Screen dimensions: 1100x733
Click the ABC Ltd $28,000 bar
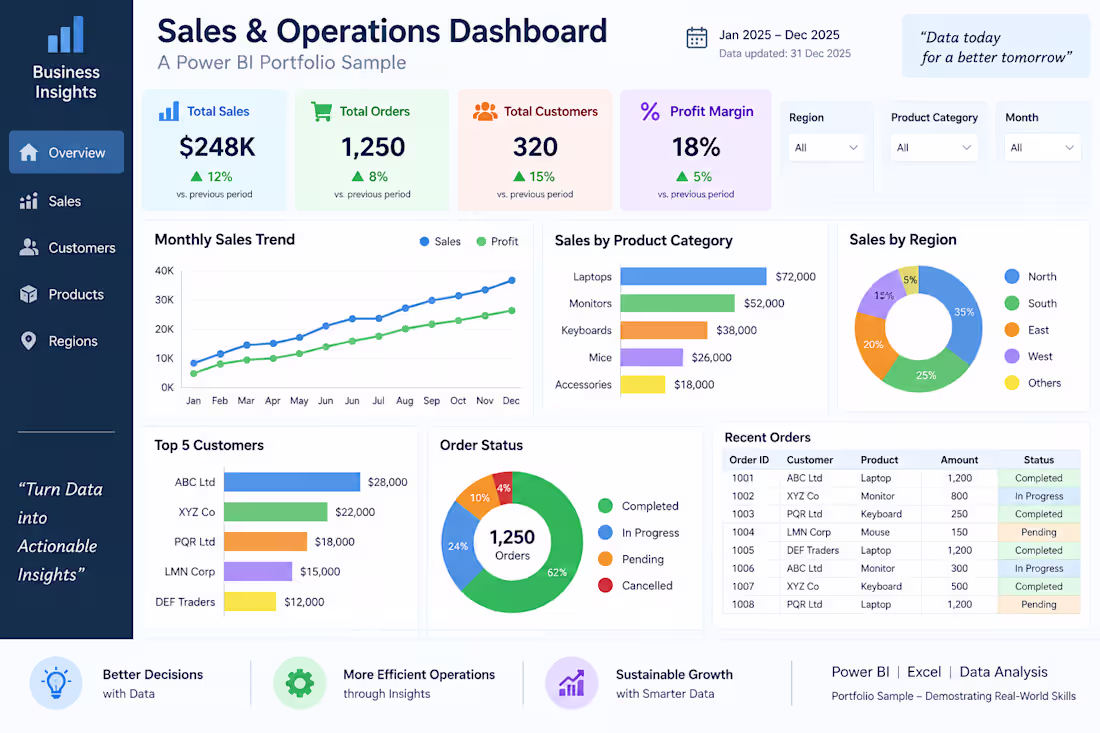click(292, 482)
